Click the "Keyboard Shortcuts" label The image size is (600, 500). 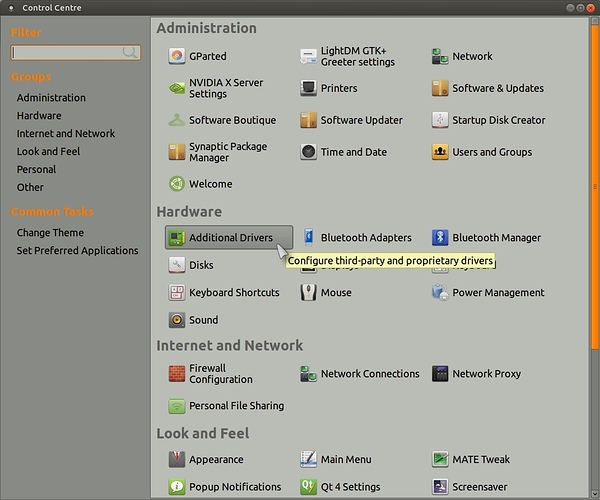tap(234, 293)
